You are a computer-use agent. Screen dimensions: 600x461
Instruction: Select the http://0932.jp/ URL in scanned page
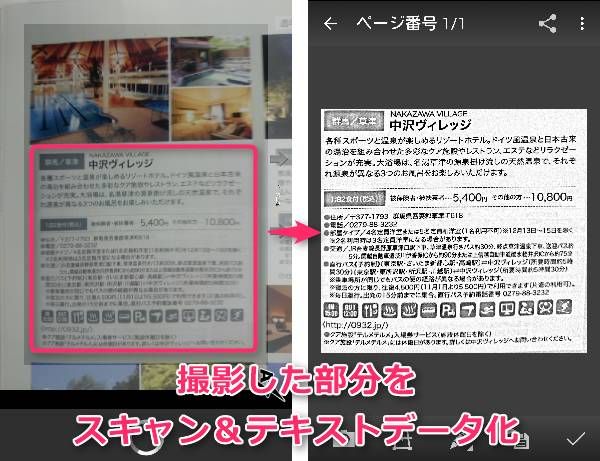tap(356, 325)
